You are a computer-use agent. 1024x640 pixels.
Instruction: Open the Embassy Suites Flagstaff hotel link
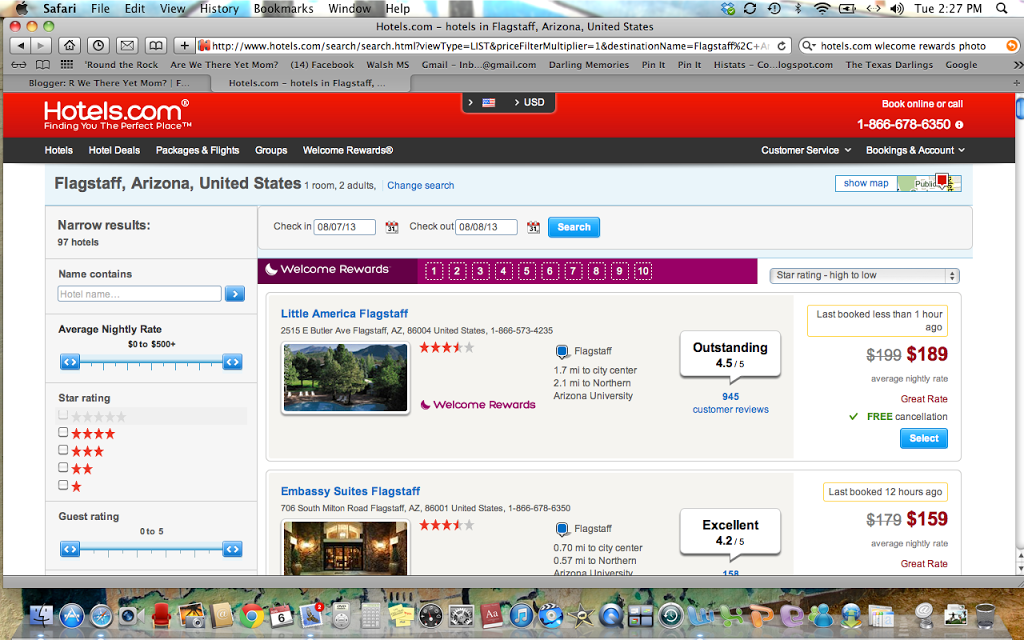tap(350, 491)
